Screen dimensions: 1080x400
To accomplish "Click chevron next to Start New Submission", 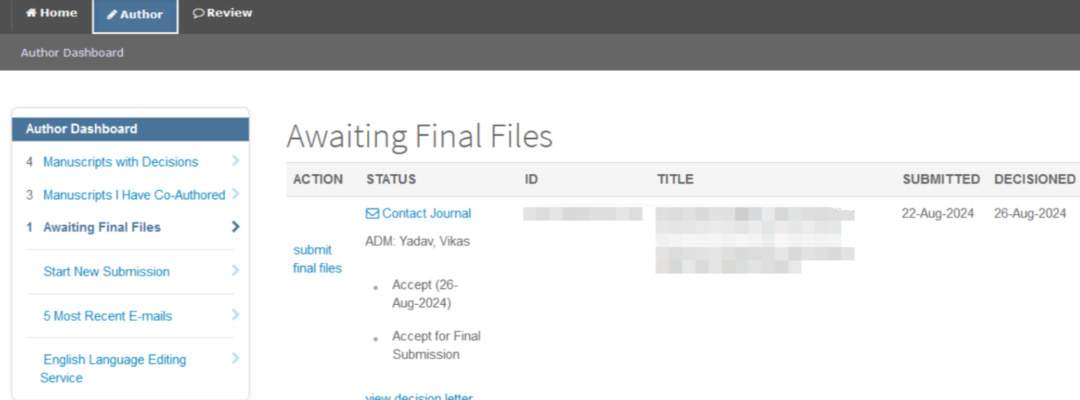I will point(236,271).
